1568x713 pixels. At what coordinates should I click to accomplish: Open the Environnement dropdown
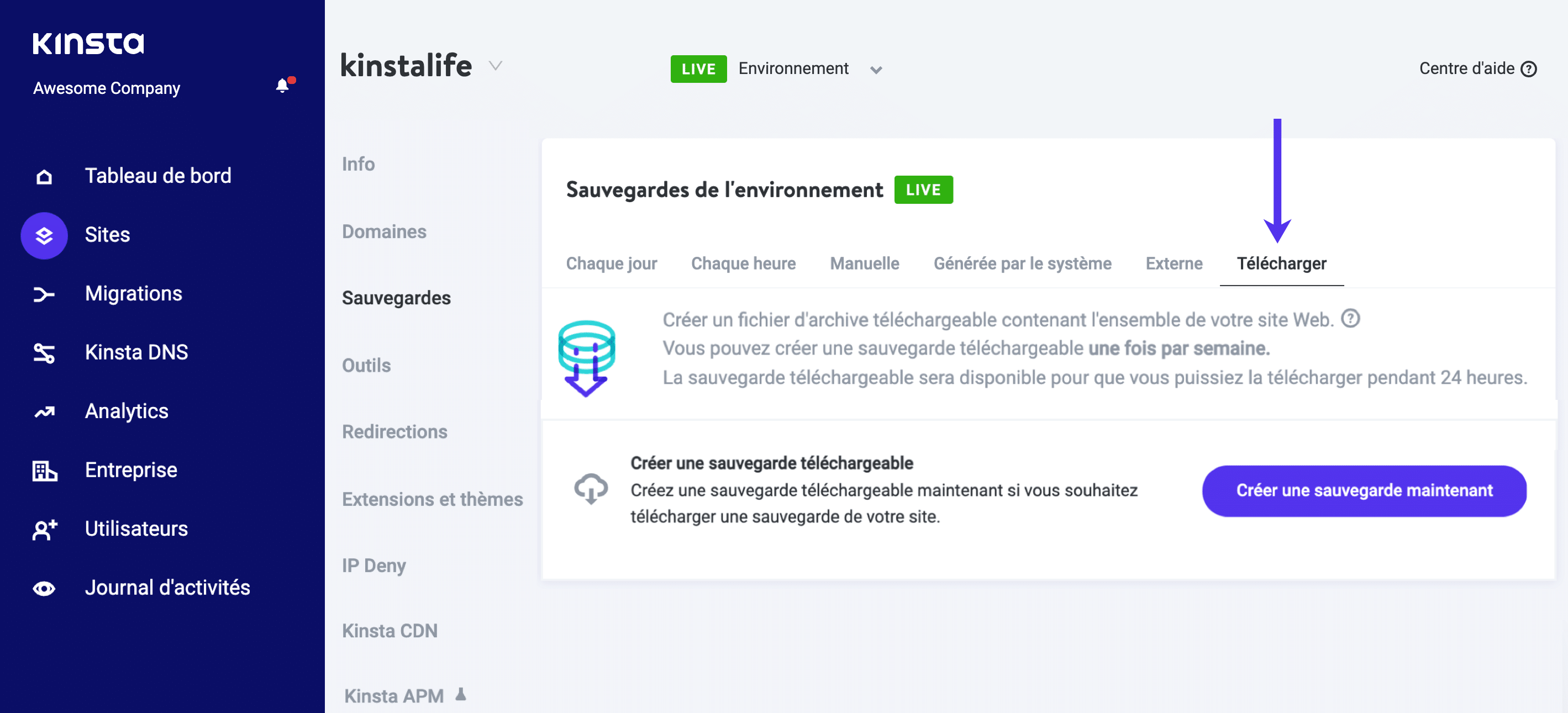coord(876,70)
